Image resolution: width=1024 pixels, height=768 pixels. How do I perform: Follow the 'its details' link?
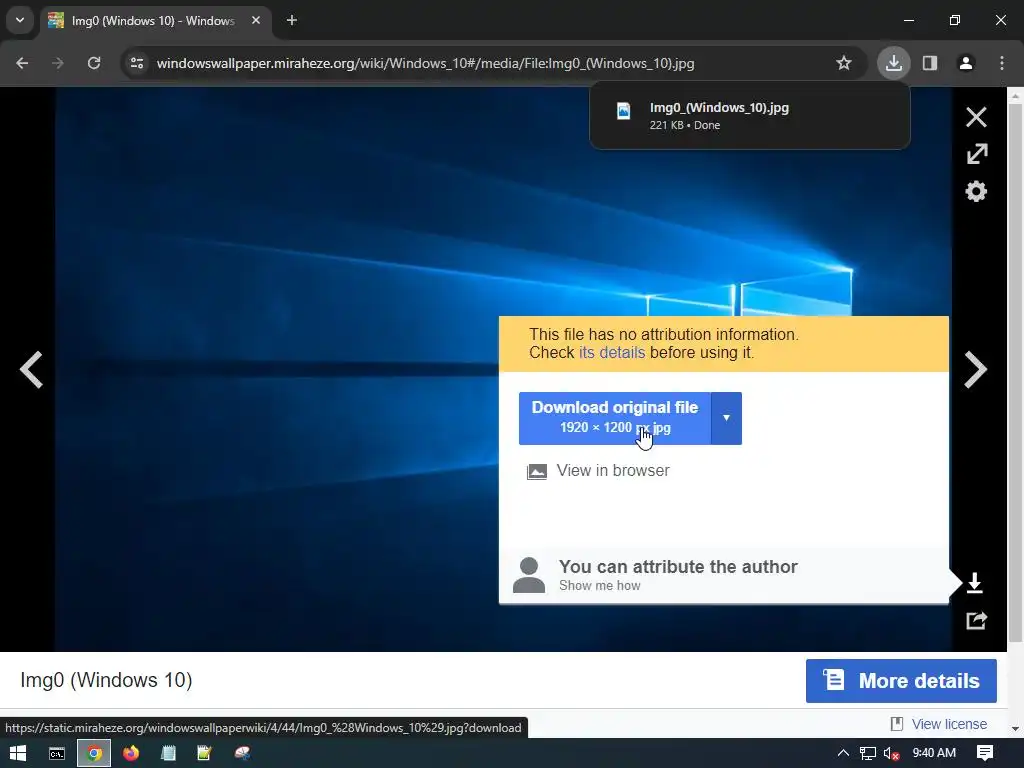pos(612,353)
